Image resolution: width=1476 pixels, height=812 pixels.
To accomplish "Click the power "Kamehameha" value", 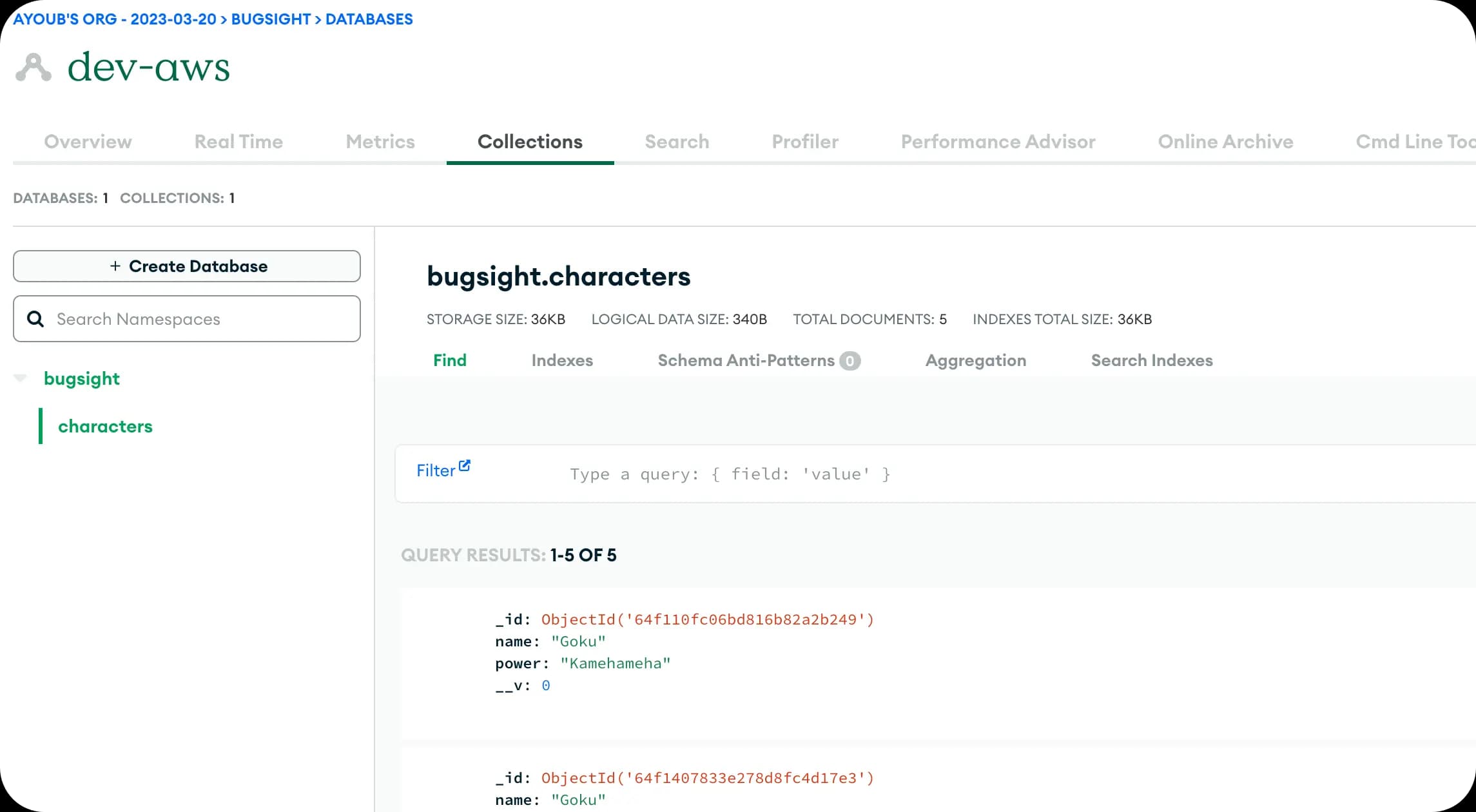I will pyautogui.click(x=616, y=663).
